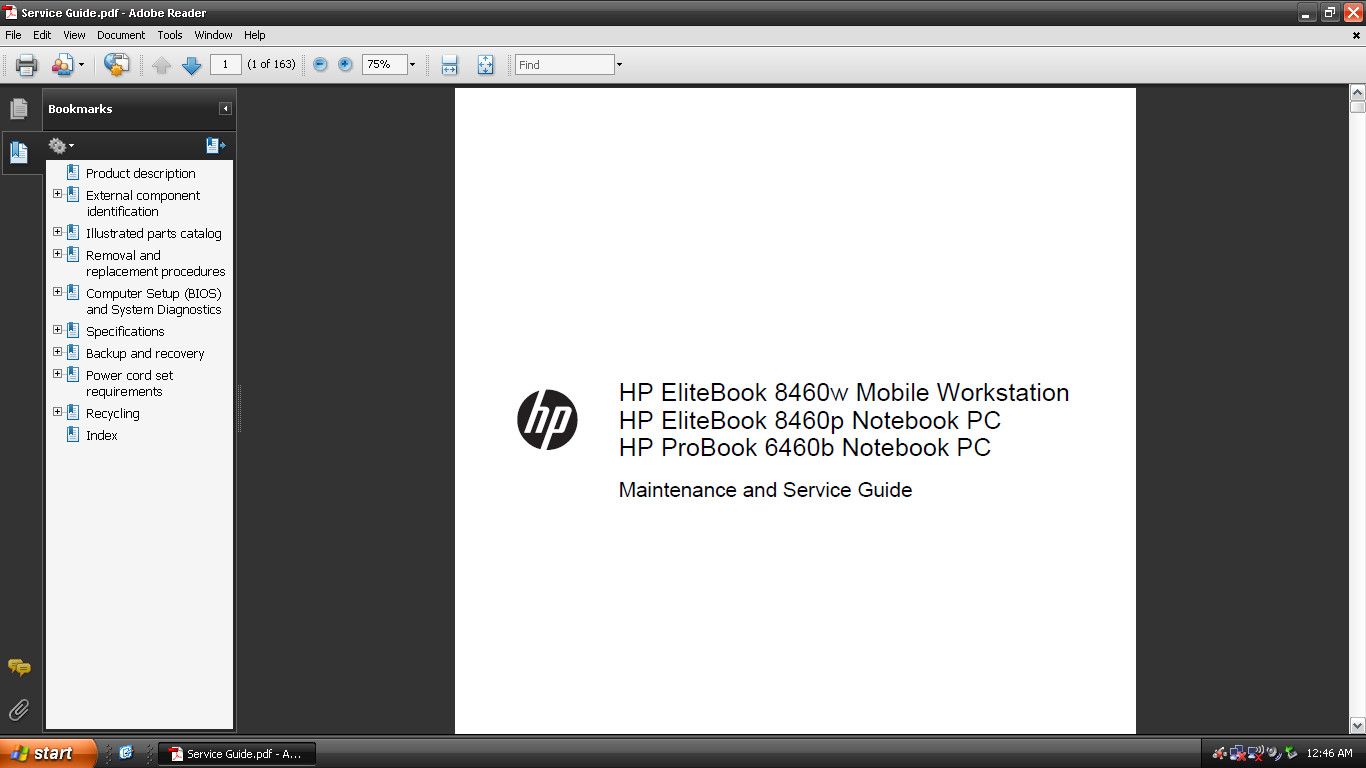Open the Attachments paperclip panel
The width and height of the screenshot is (1366, 768).
19,710
